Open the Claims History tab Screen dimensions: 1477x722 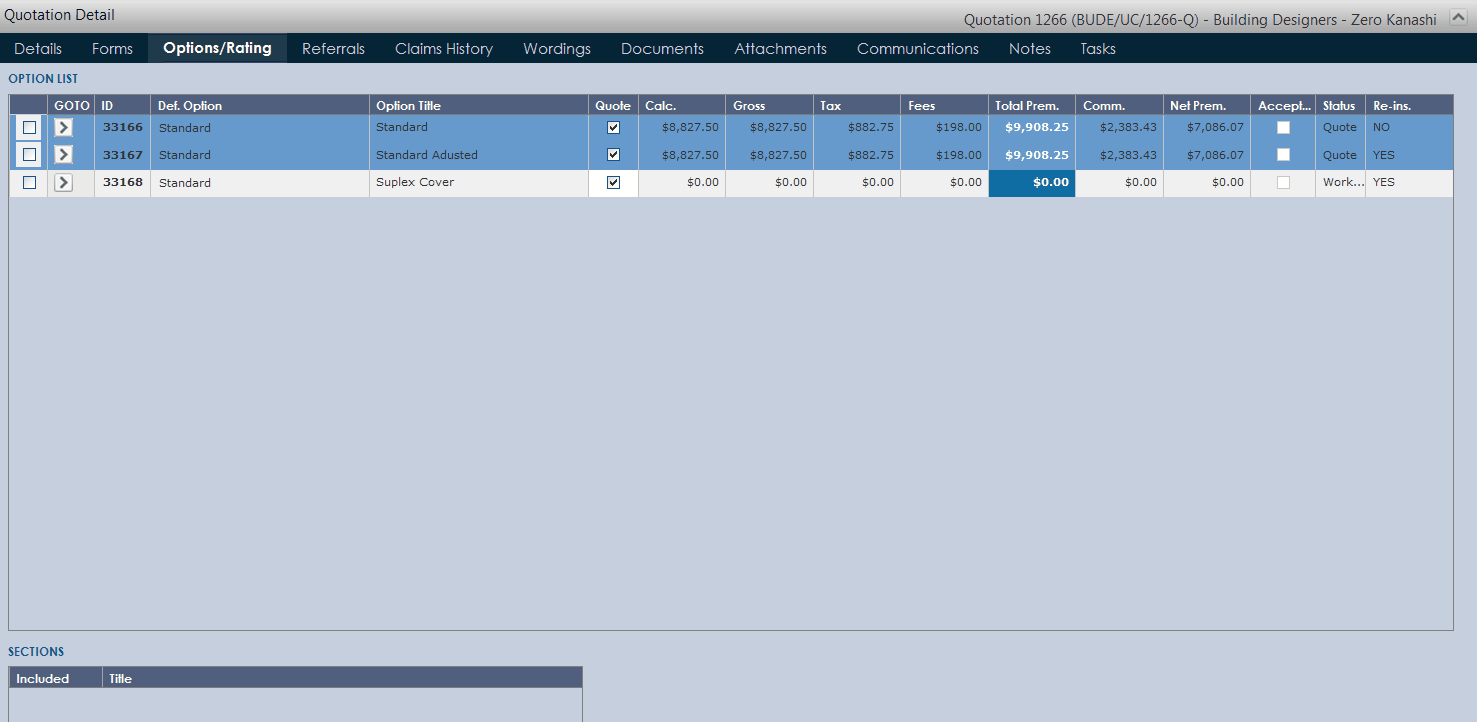point(444,48)
